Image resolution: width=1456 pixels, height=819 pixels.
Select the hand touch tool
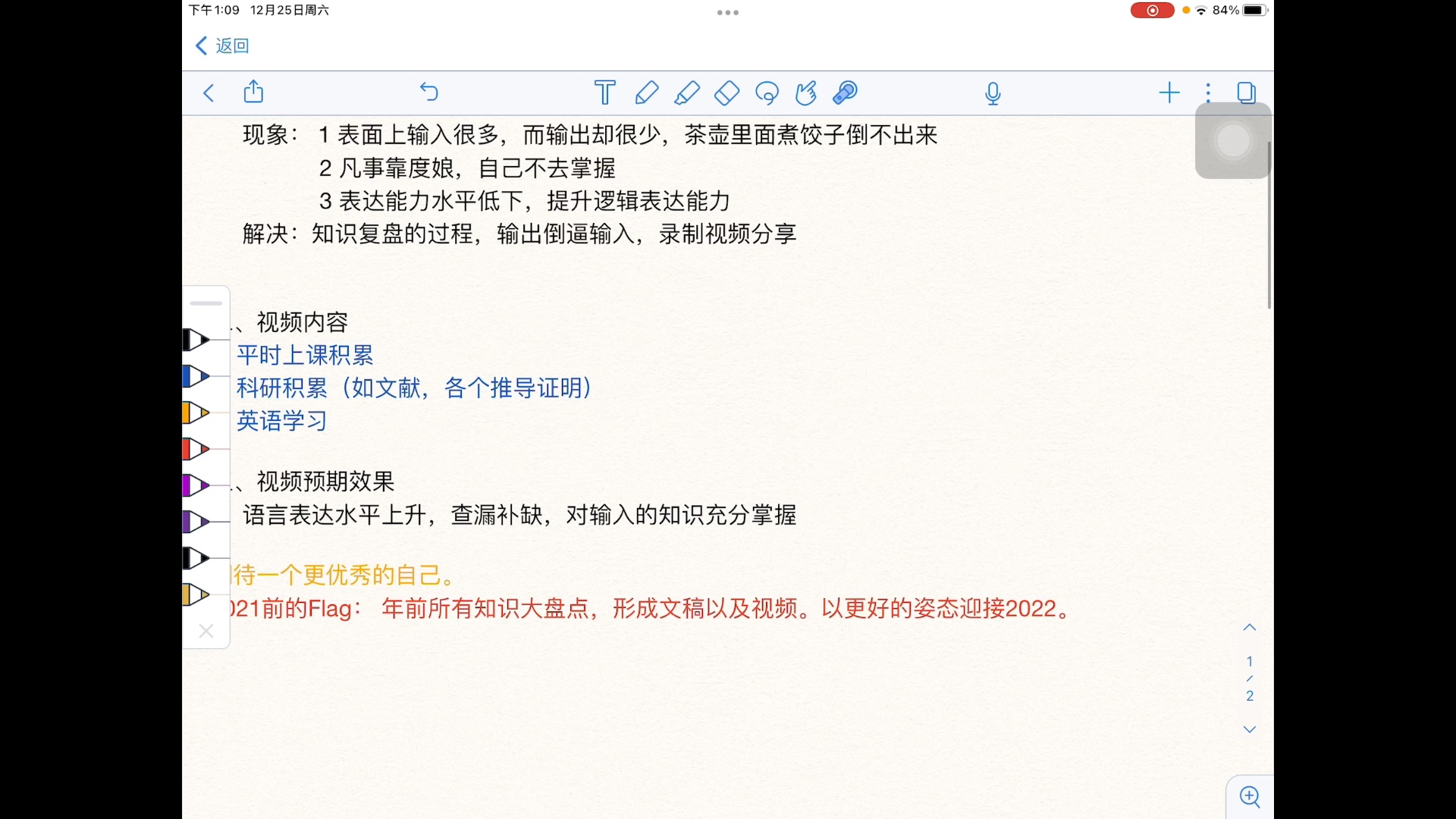(x=806, y=93)
